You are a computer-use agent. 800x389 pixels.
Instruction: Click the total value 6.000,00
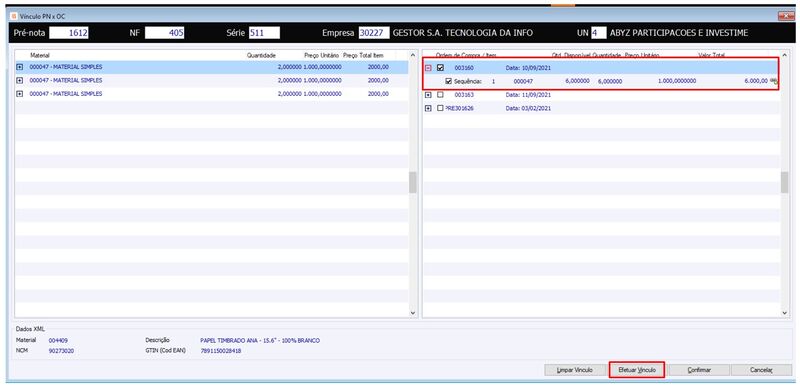[x=756, y=81]
